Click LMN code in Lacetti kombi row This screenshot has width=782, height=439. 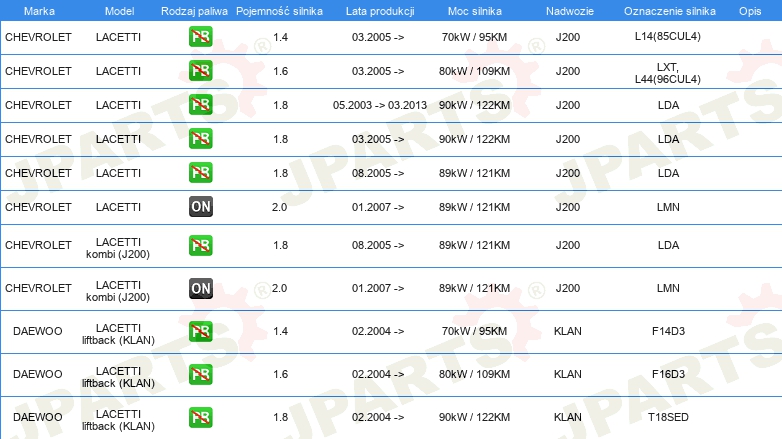668,288
